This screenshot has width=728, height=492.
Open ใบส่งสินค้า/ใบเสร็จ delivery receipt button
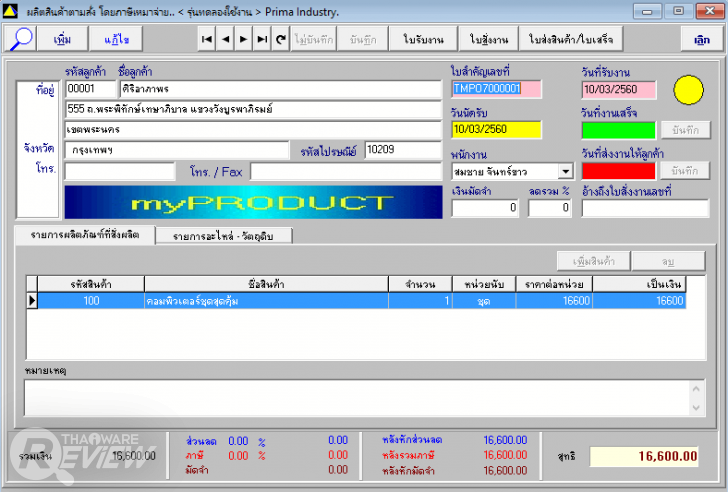[x=570, y=39]
